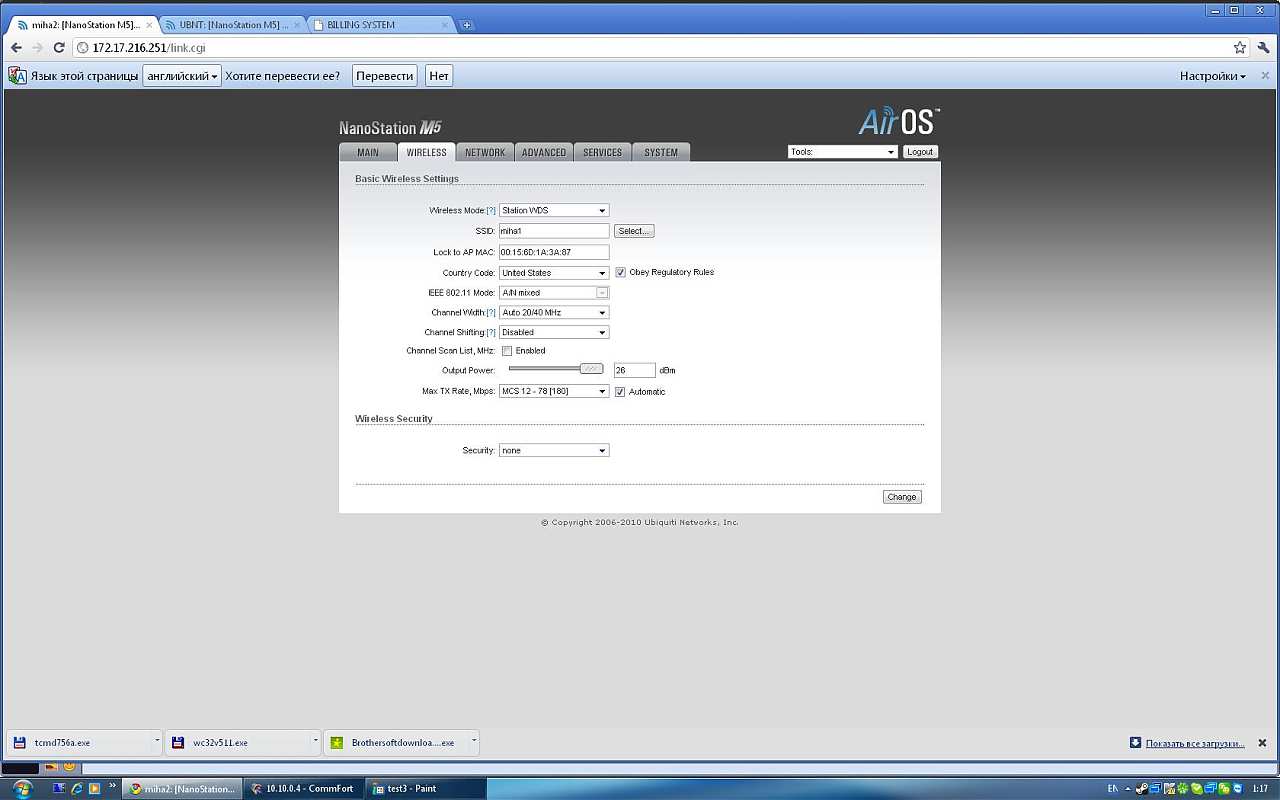The height and width of the screenshot is (800, 1280).
Task: Click the Select... button next to SSID
Action: 634,231
